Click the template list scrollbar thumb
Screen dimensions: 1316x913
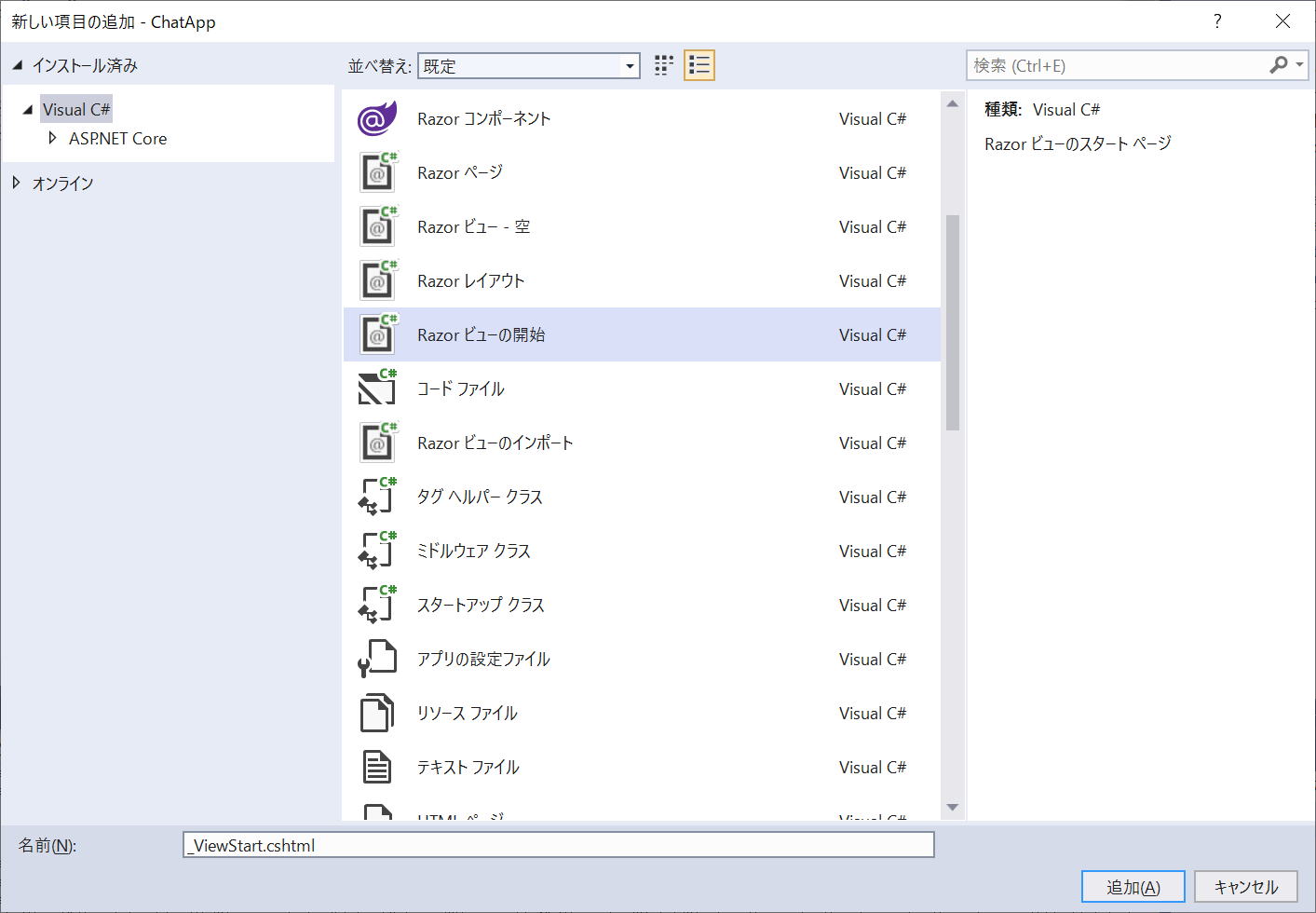952,322
